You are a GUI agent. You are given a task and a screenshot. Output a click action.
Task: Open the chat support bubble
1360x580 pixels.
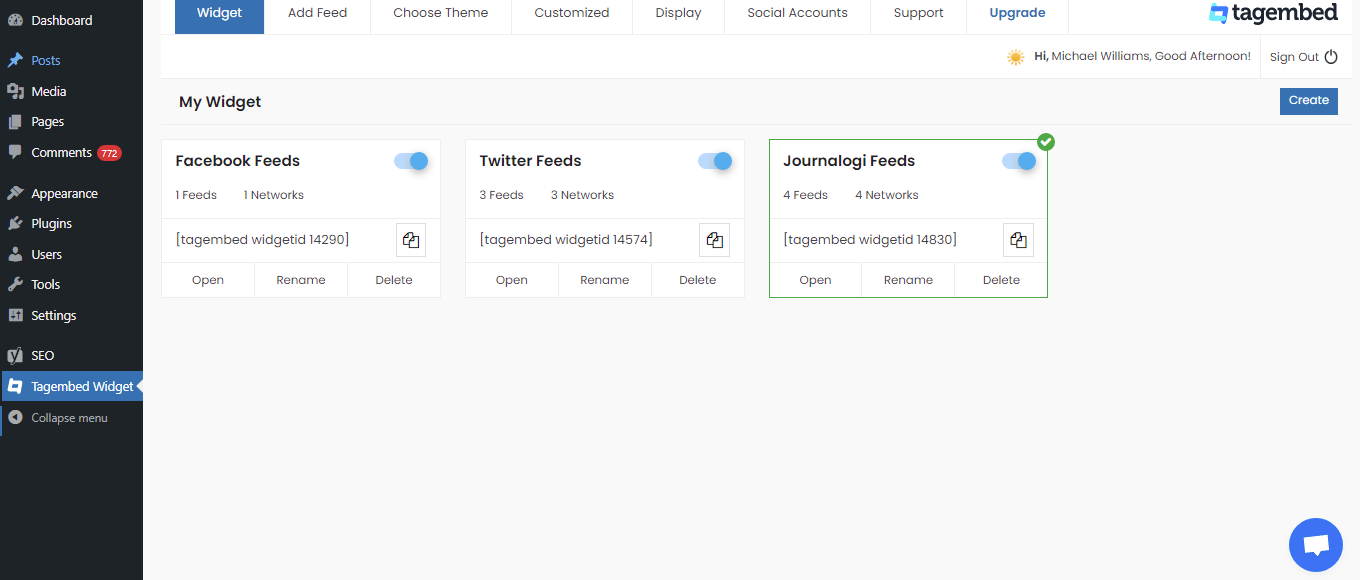tap(1316, 545)
